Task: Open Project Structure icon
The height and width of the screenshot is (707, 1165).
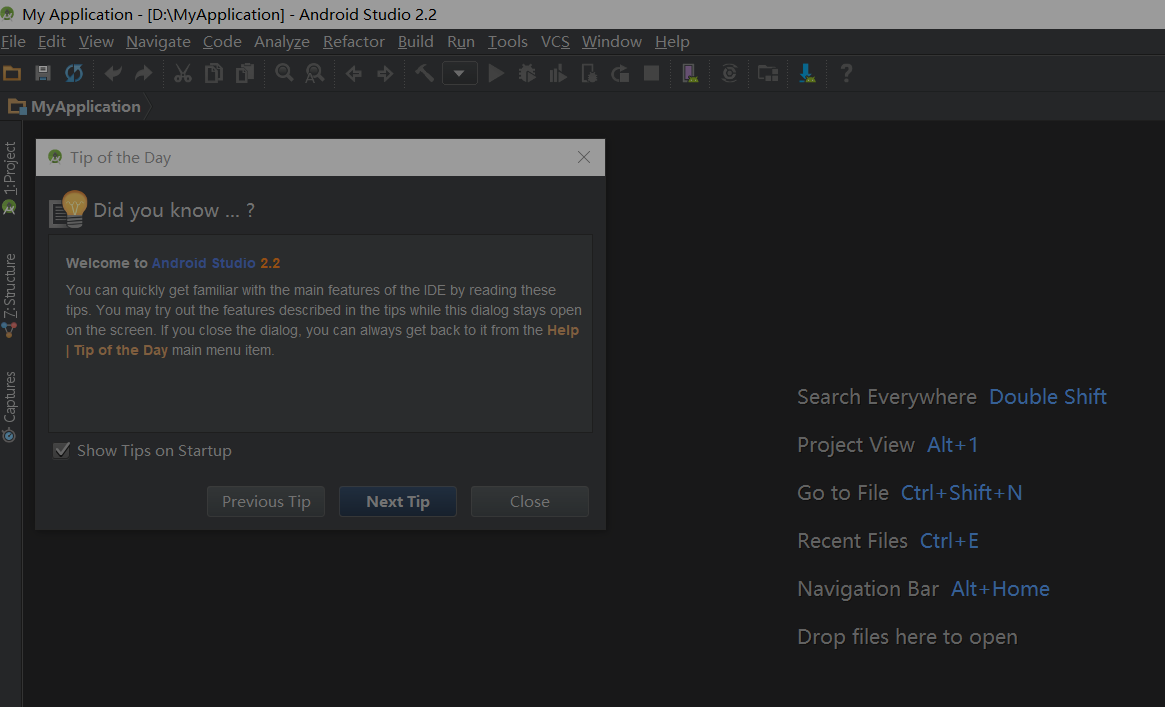Action: tap(768, 74)
